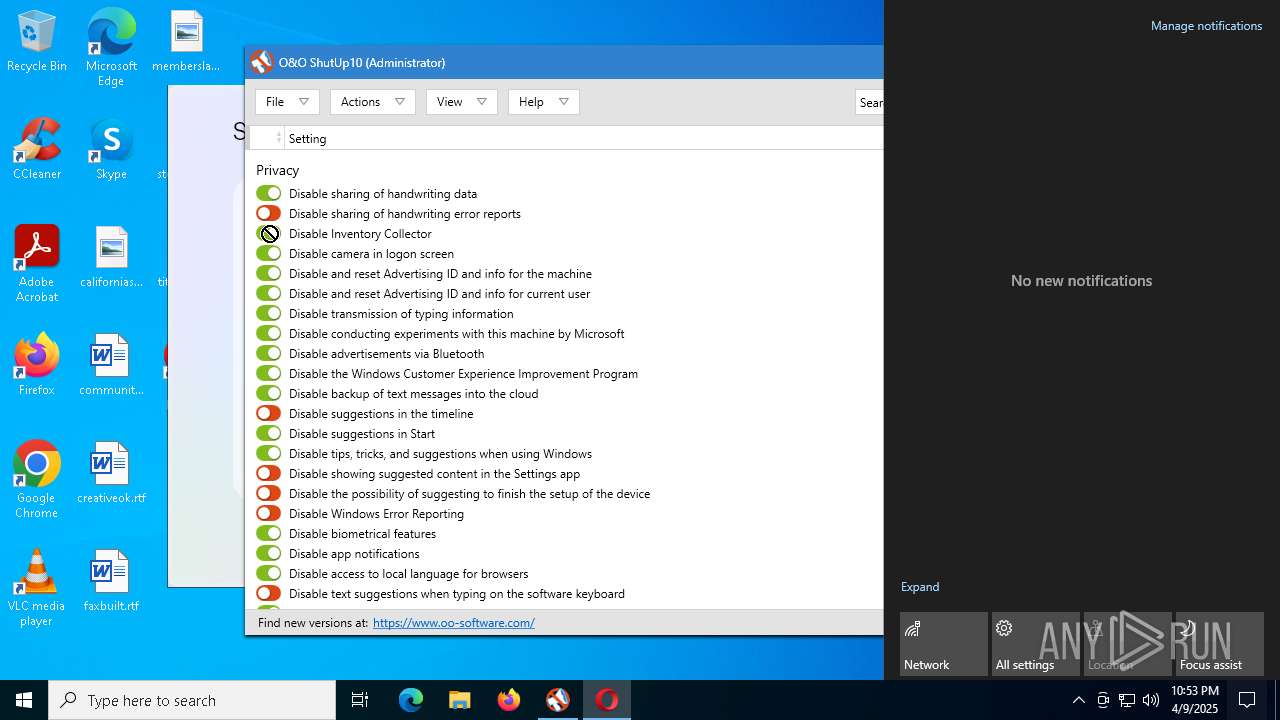Toggle Disable advertisements via Bluetooth
1280x720 pixels.
(268, 353)
